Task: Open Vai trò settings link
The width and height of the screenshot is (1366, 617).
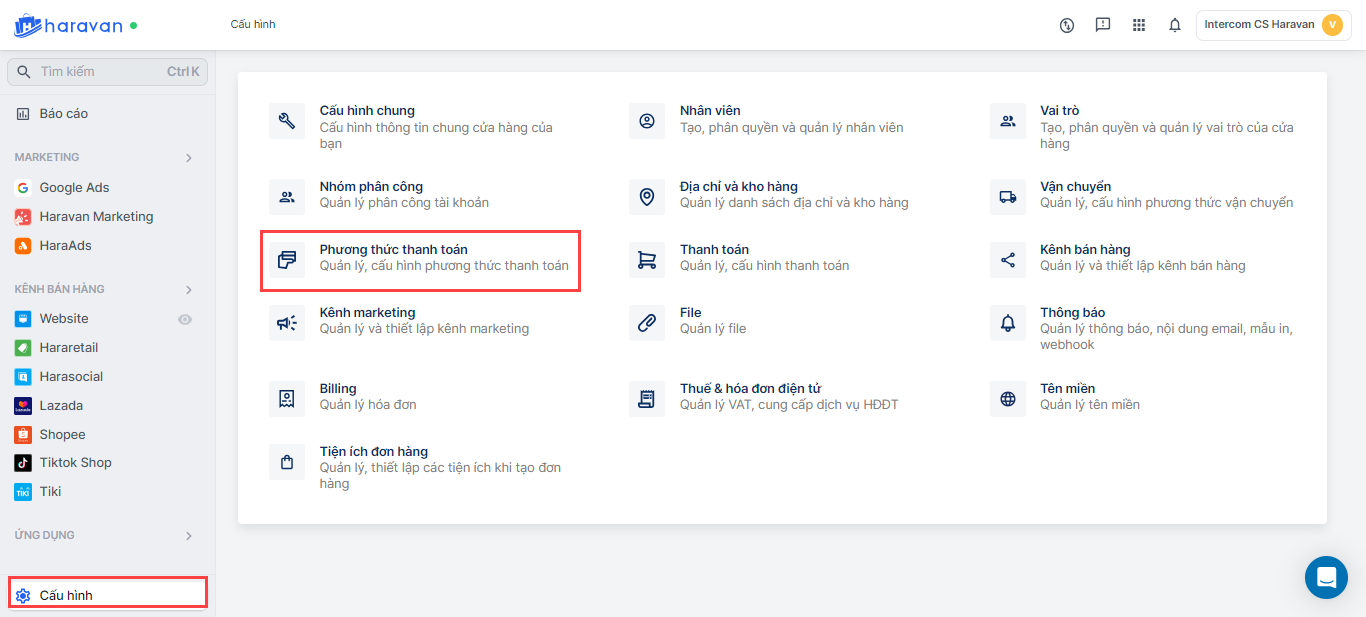Action: click(x=1059, y=111)
